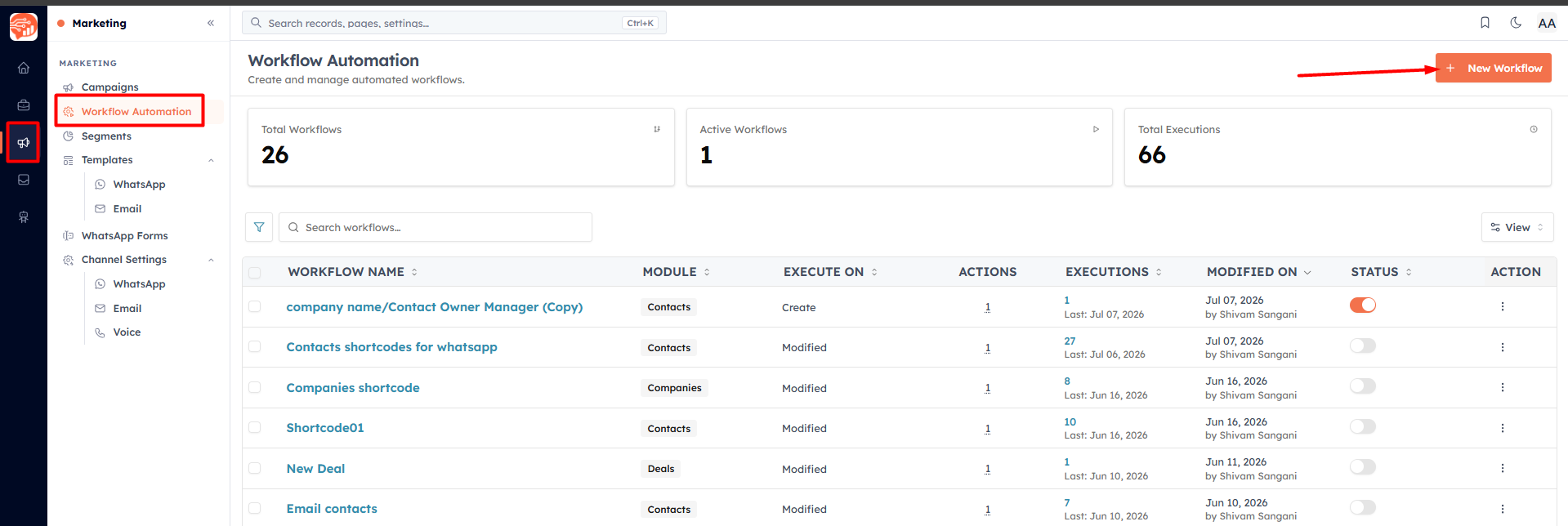Open the Email contacts workflow
This screenshot has height=526, width=1568.
click(332, 509)
